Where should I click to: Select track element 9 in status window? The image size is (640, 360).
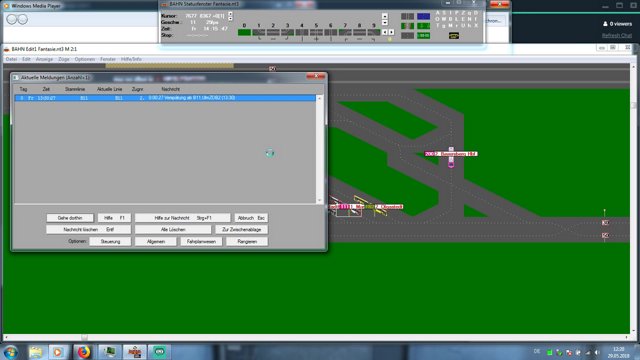[x=373, y=32]
